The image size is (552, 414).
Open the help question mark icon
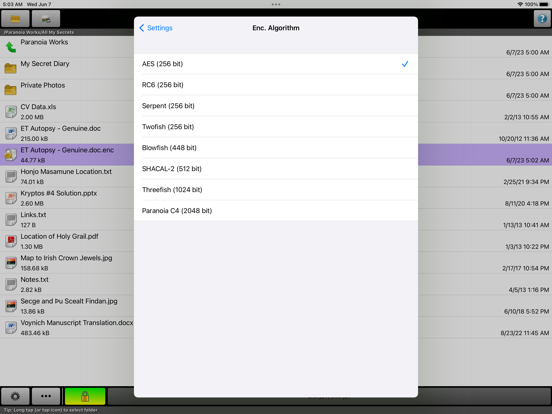click(x=542, y=18)
